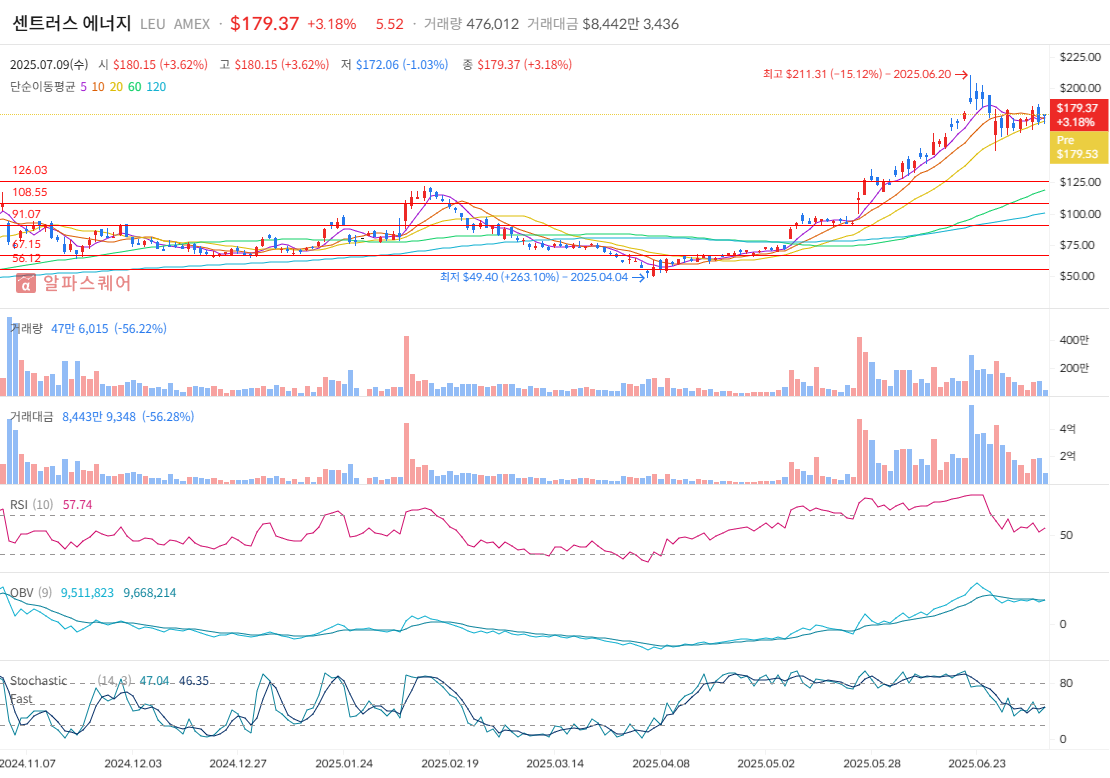Click the open price 시 $180.15
1110x778 pixels.
153,64
